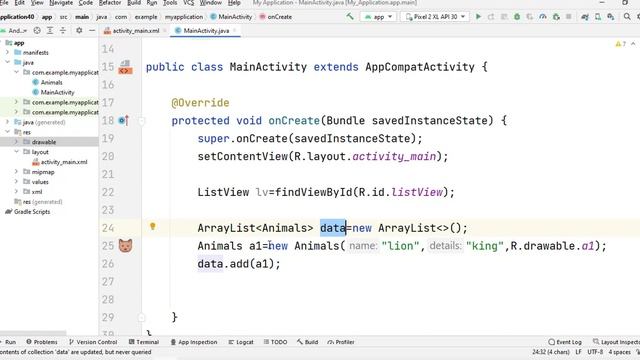This screenshot has width=640, height=360.
Task: Hide the project panel with minus icon
Action: 92,31
